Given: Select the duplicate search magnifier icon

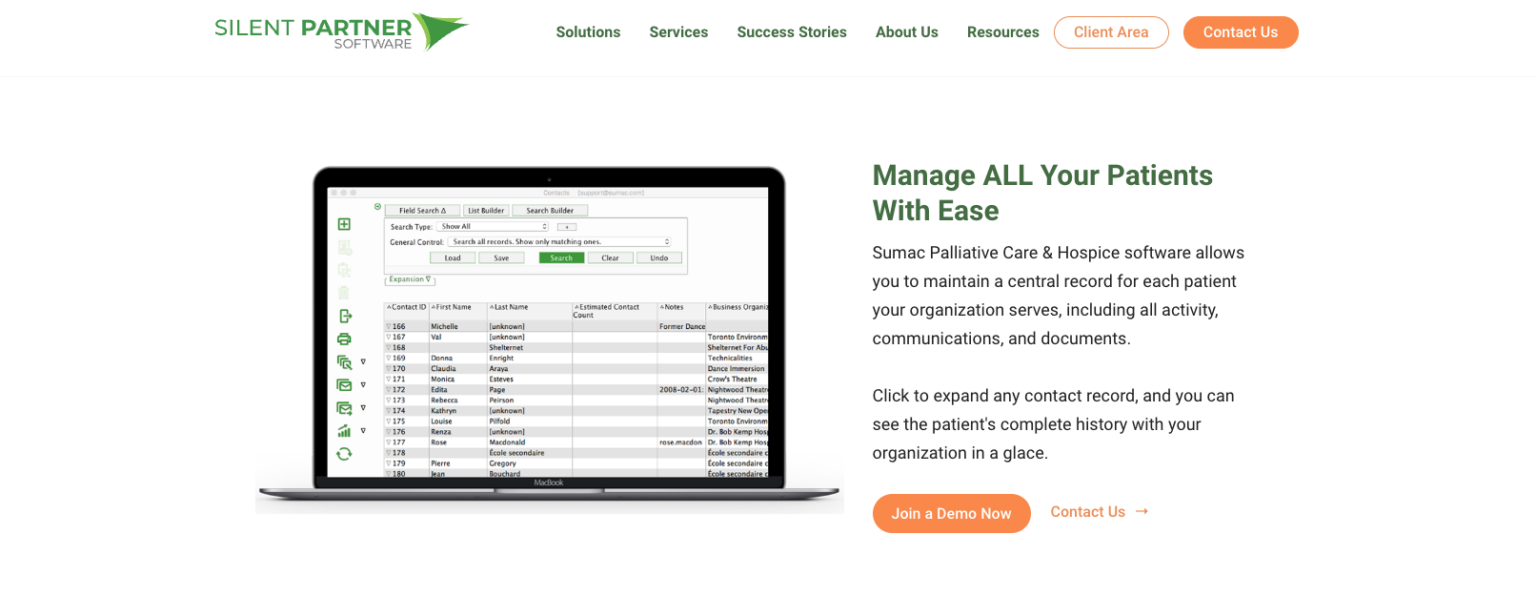Looking at the screenshot, I should point(344,361).
